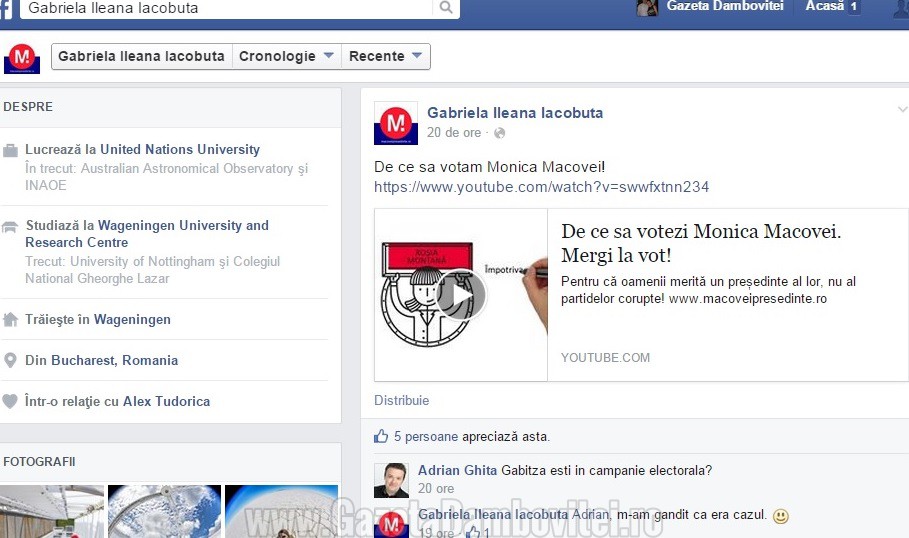Click the smiley emoticon in the reply

point(781,515)
